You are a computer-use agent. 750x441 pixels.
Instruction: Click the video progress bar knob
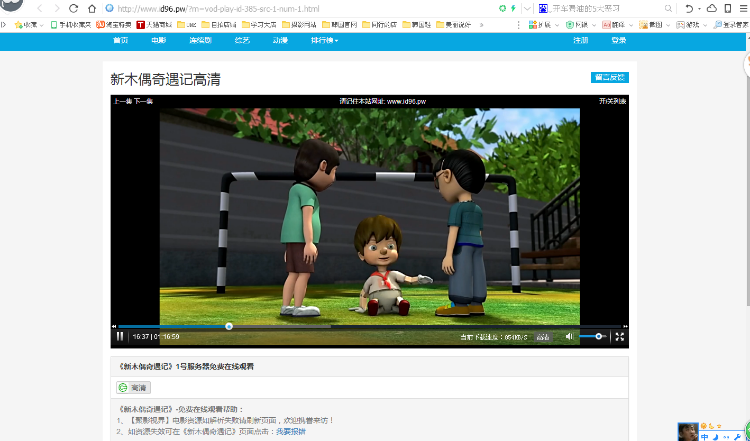(x=229, y=326)
